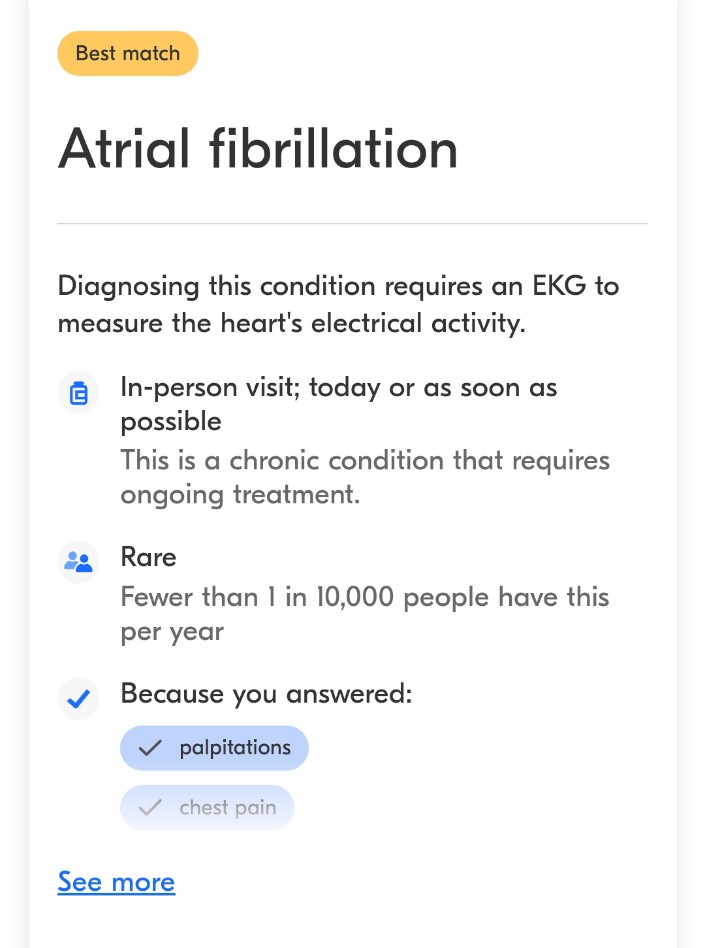The width and height of the screenshot is (705, 948).
Task: Click the Best match badge
Action: click(128, 53)
